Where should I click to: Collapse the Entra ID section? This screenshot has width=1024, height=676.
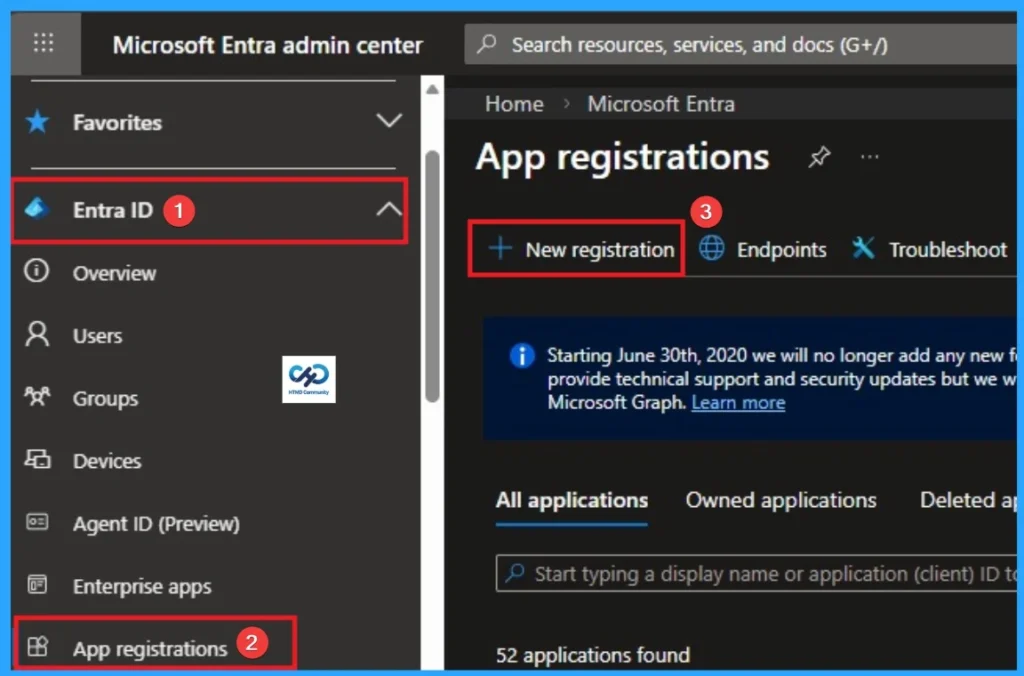click(x=390, y=210)
